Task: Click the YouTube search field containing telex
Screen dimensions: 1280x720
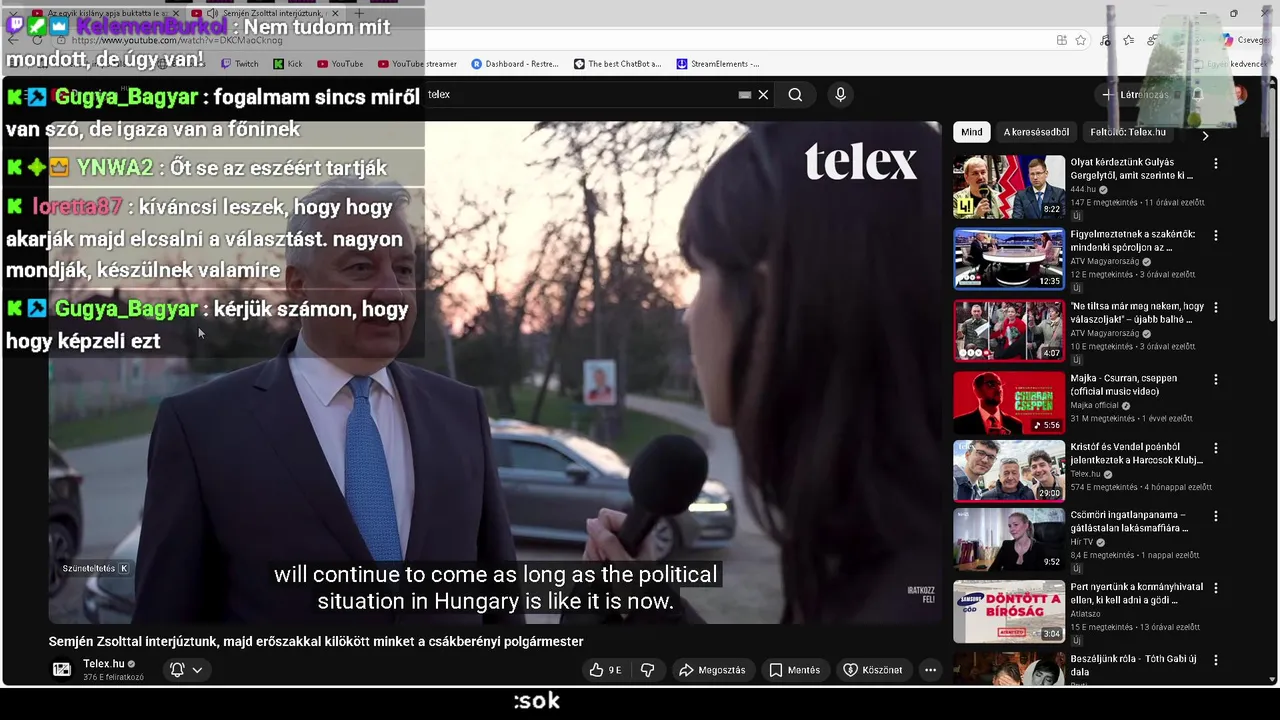Action: coord(580,95)
